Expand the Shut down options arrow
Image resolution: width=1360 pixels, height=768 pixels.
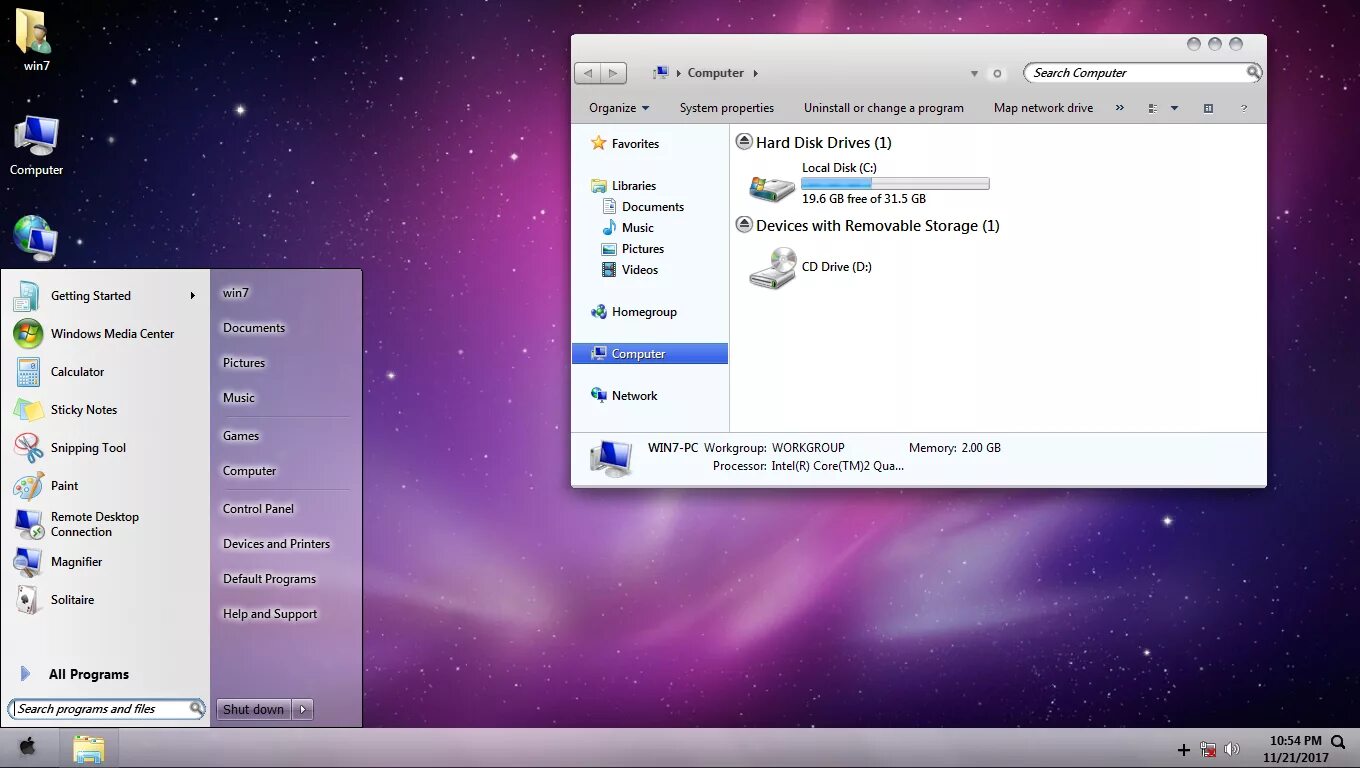(303, 709)
